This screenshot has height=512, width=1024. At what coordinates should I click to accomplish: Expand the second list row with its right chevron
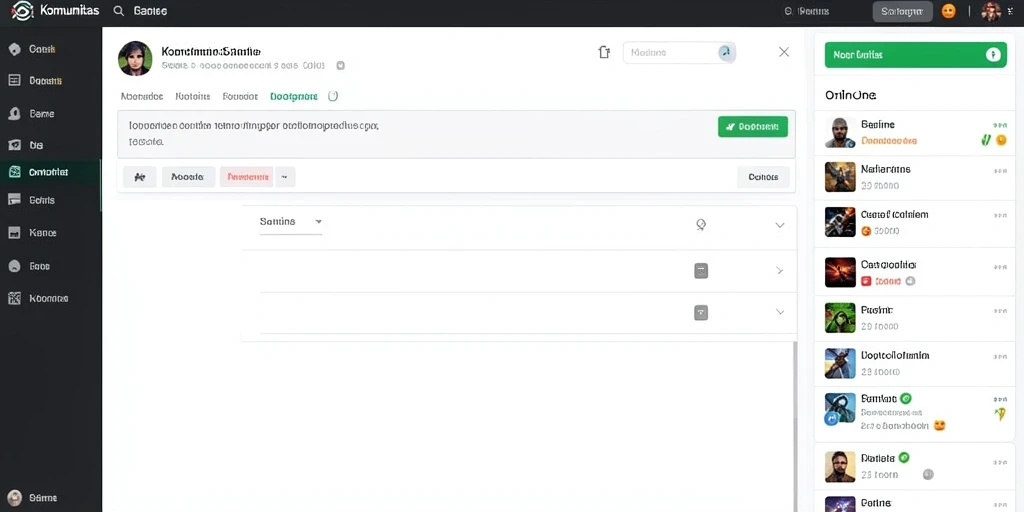click(779, 270)
